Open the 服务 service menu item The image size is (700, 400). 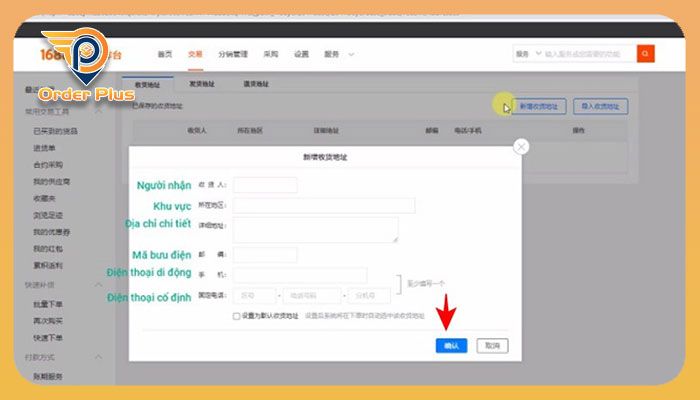pos(332,54)
